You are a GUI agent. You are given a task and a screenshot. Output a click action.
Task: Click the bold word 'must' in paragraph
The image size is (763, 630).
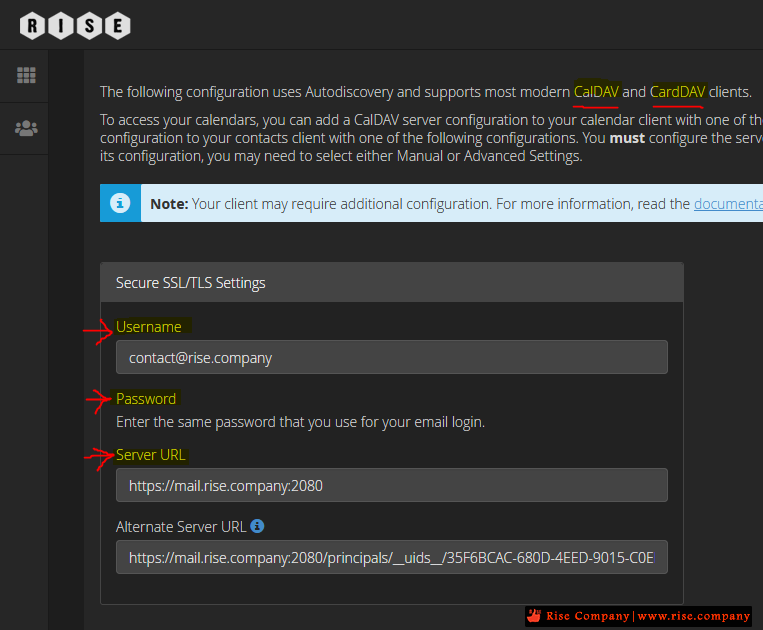(627, 138)
